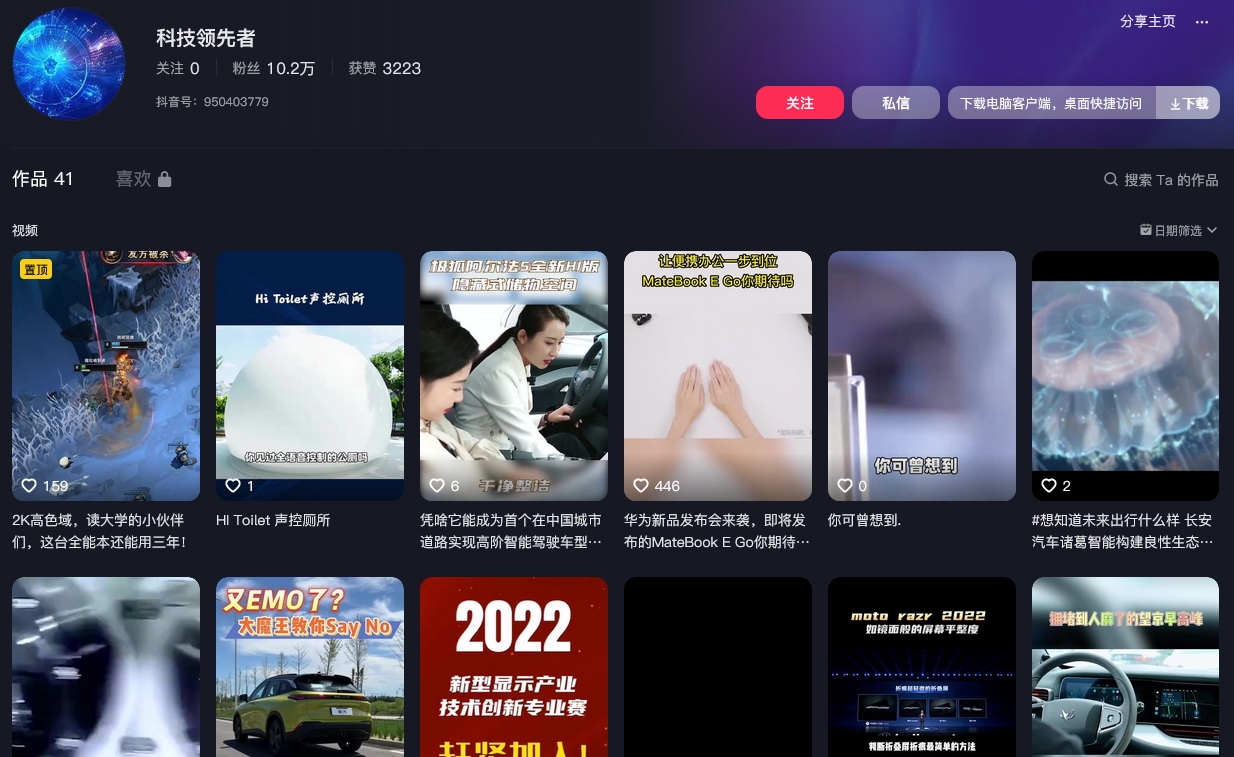
Task: Open the MateBook E Go video thumbnail
Action: [x=718, y=376]
